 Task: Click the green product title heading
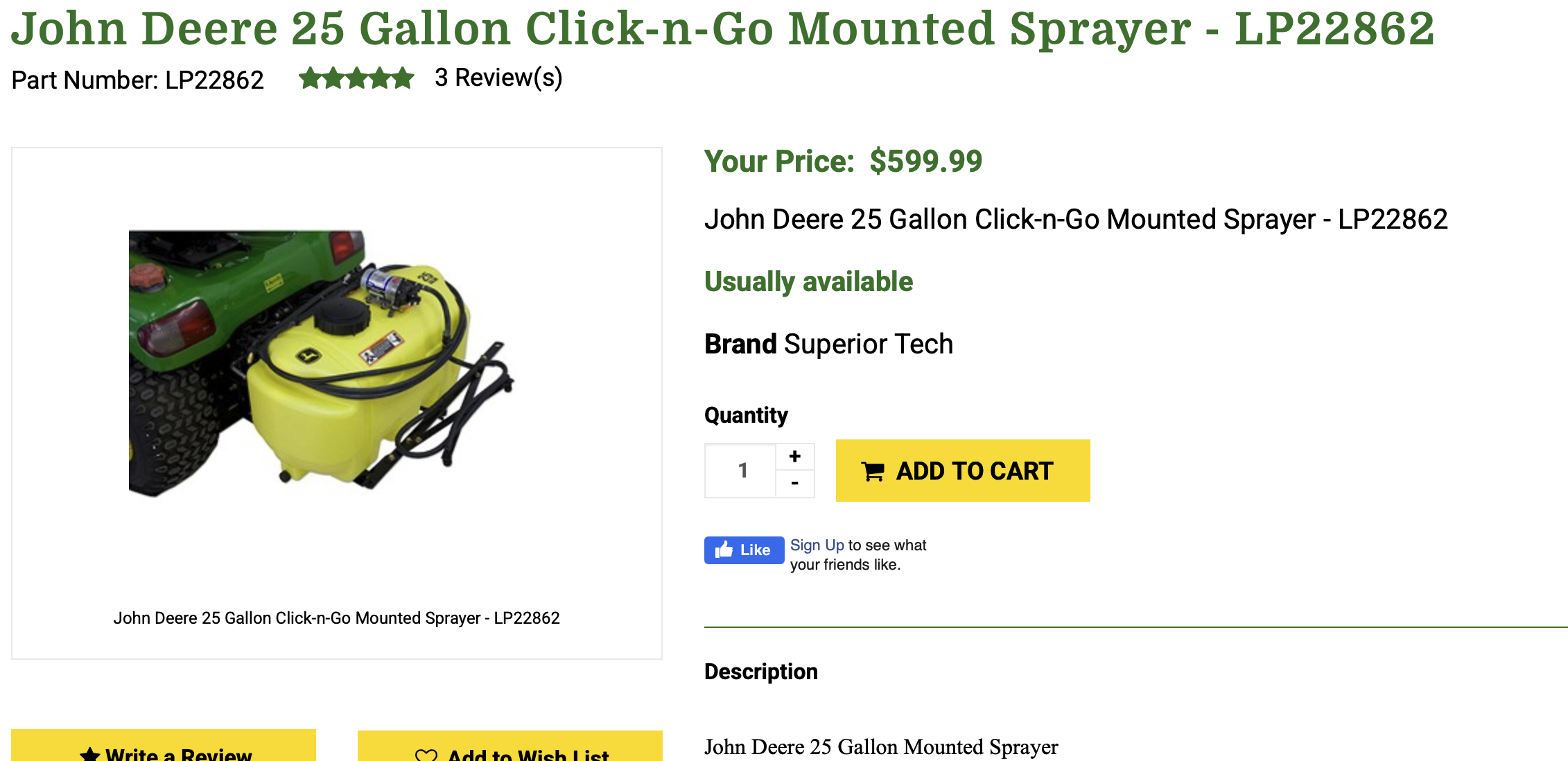(722, 29)
